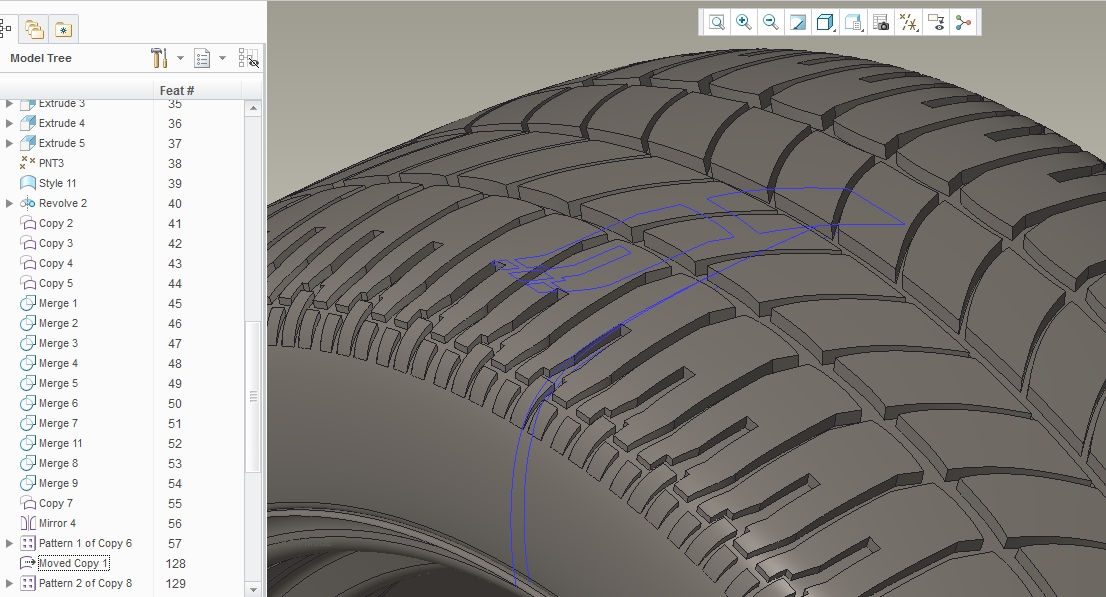1106x597 pixels.
Task: Select the Merge 9 feature
Action: (x=59, y=483)
